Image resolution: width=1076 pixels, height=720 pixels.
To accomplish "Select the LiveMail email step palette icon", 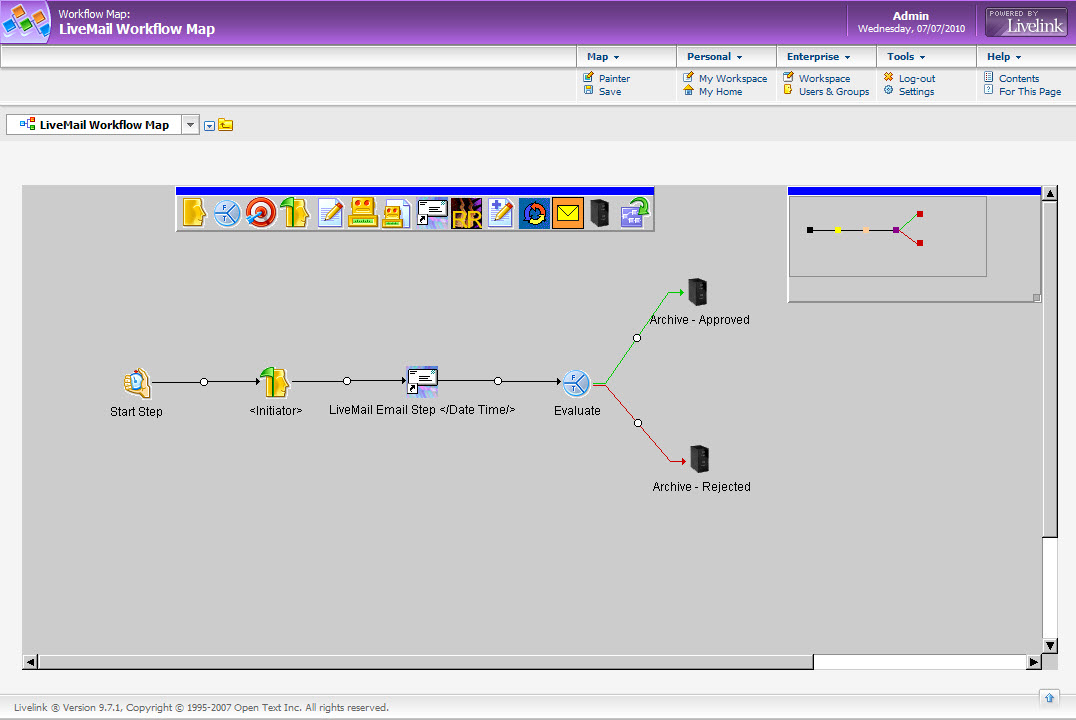I will point(432,213).
